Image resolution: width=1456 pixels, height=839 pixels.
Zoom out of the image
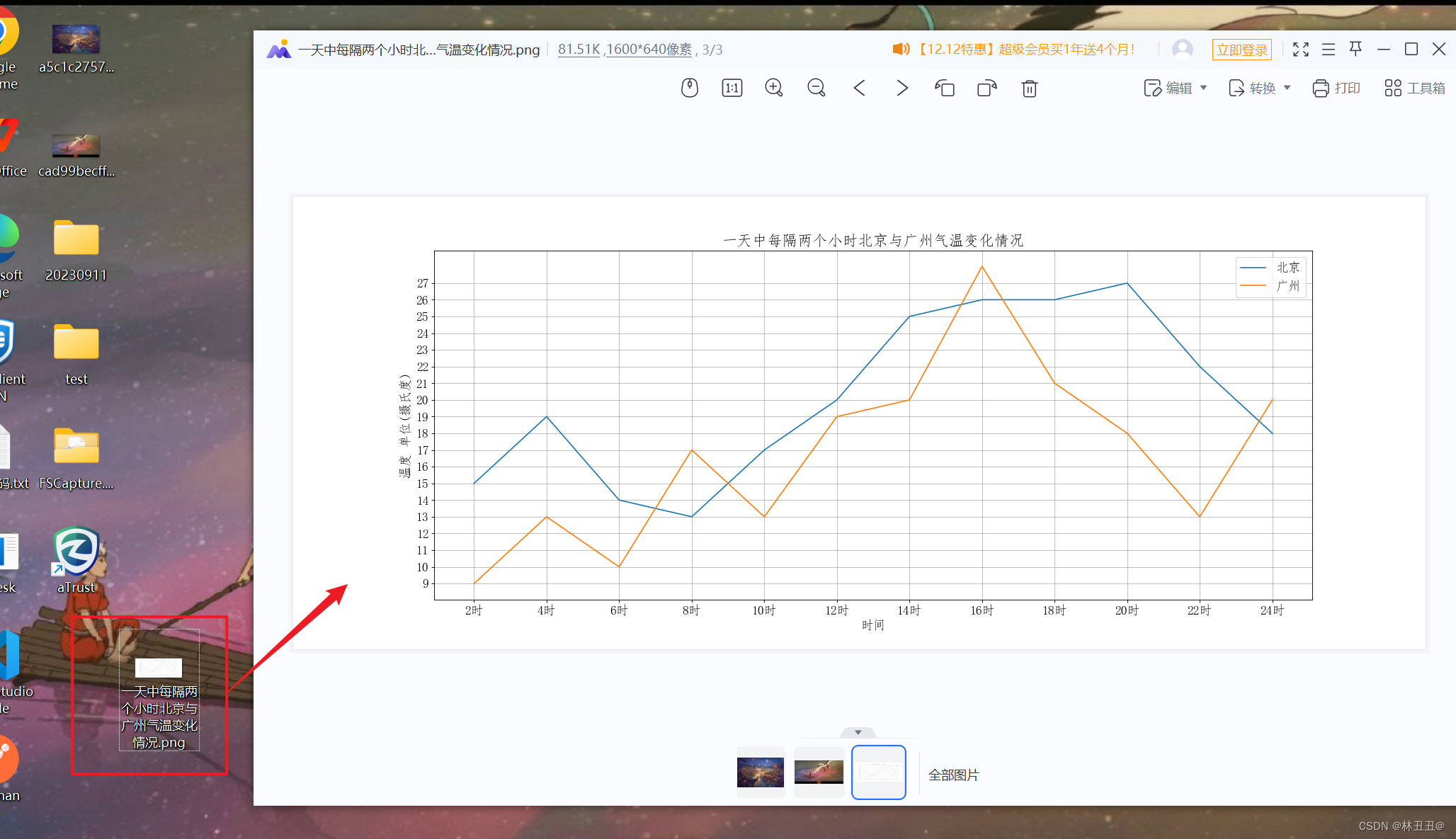pos(817,88)
